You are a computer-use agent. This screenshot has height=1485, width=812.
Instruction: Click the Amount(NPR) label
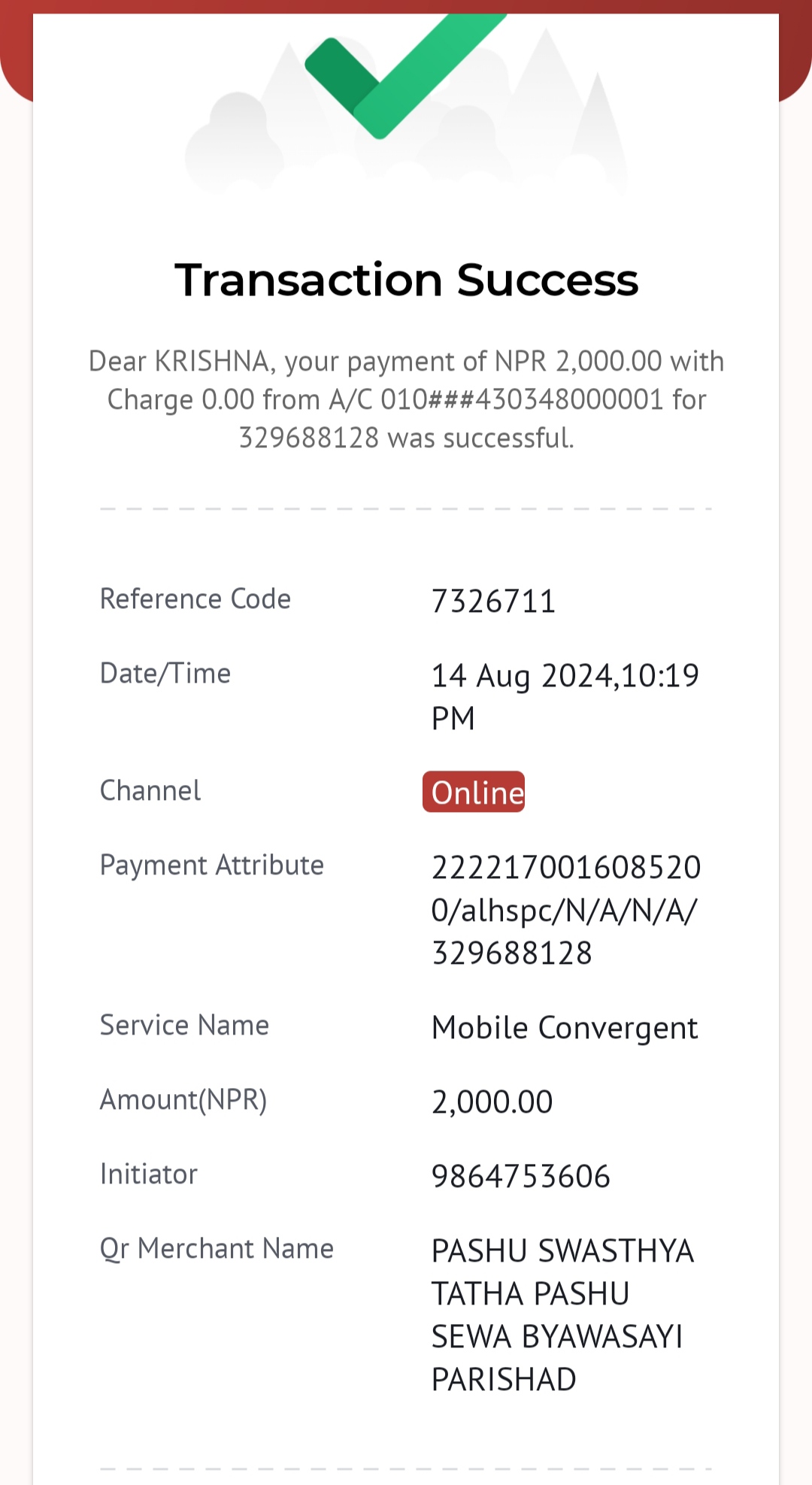pyautogui.click(x=183, y=1100)
